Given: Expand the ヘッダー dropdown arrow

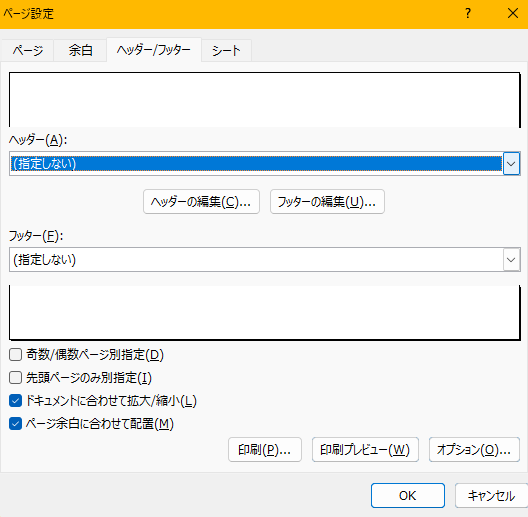Looking at the screenshot, I should click(x=511, y=164).
